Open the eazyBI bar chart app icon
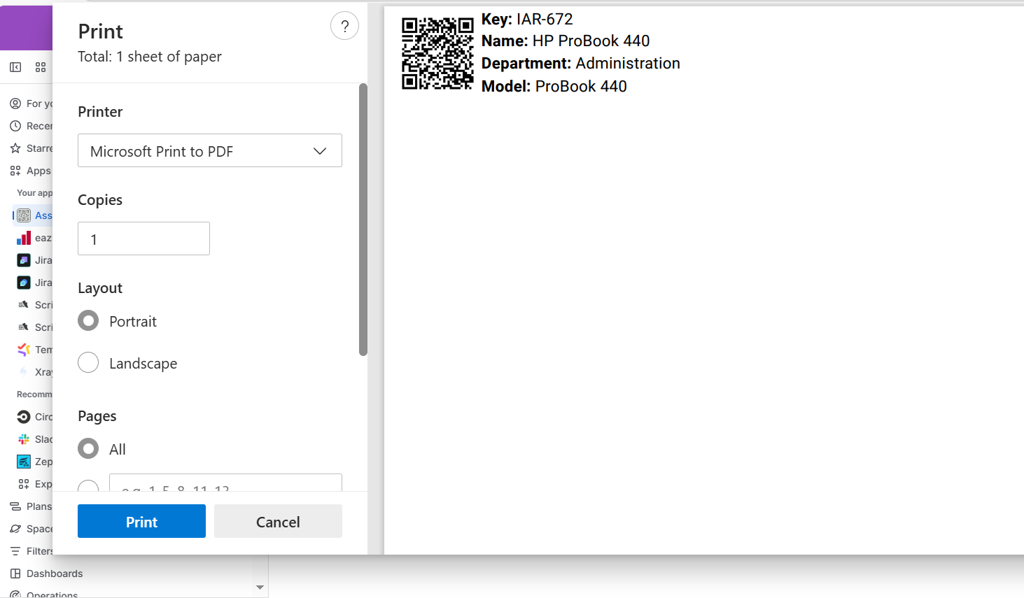 point(24,238)
